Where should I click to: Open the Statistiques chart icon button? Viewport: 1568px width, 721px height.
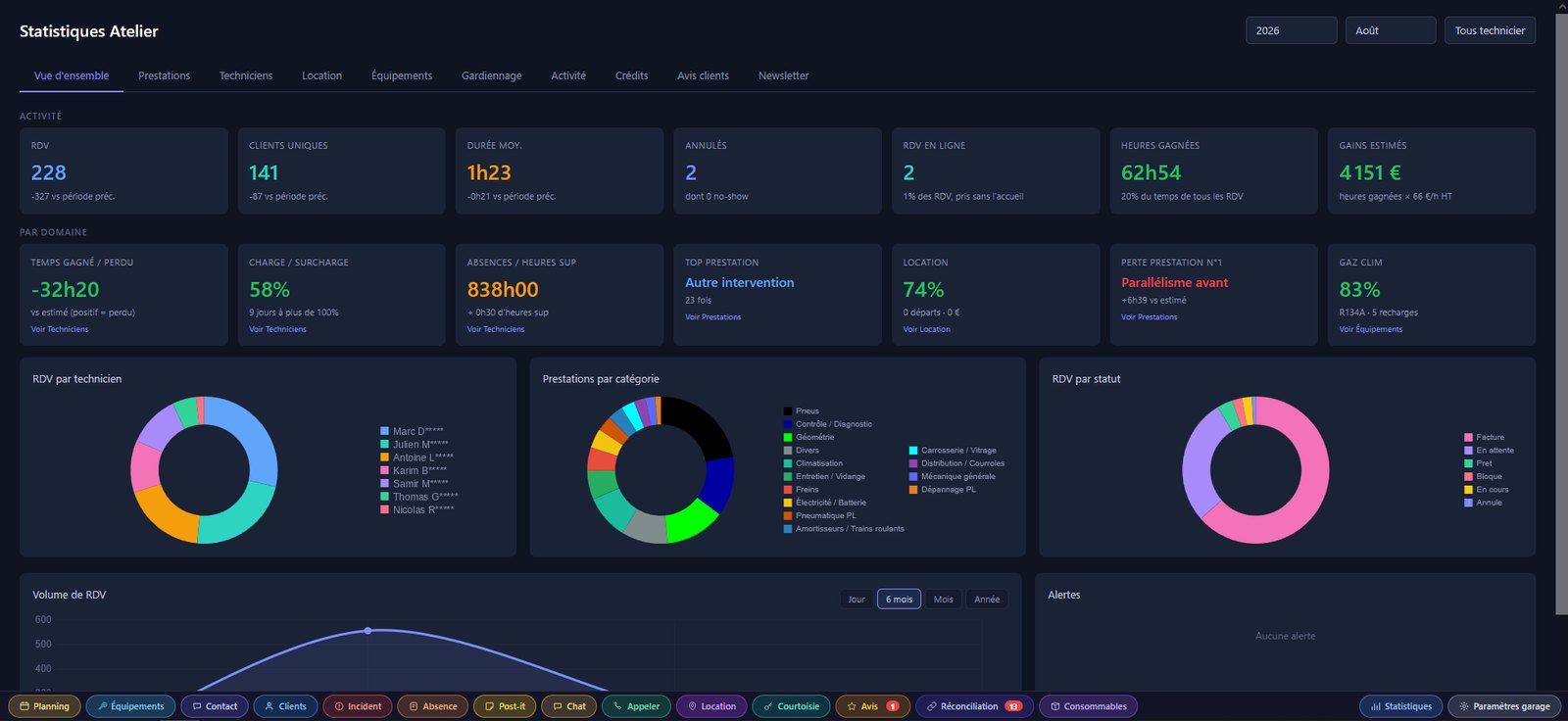(1401, 706)
